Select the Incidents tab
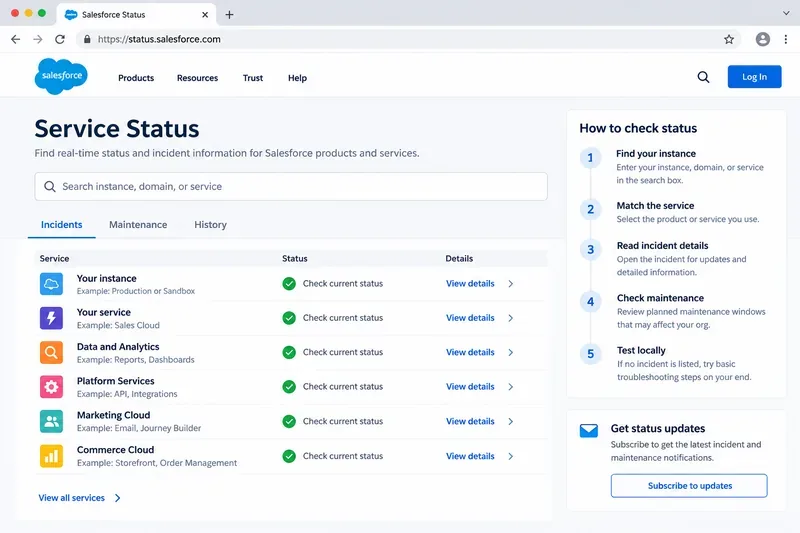 pos(62,225)
